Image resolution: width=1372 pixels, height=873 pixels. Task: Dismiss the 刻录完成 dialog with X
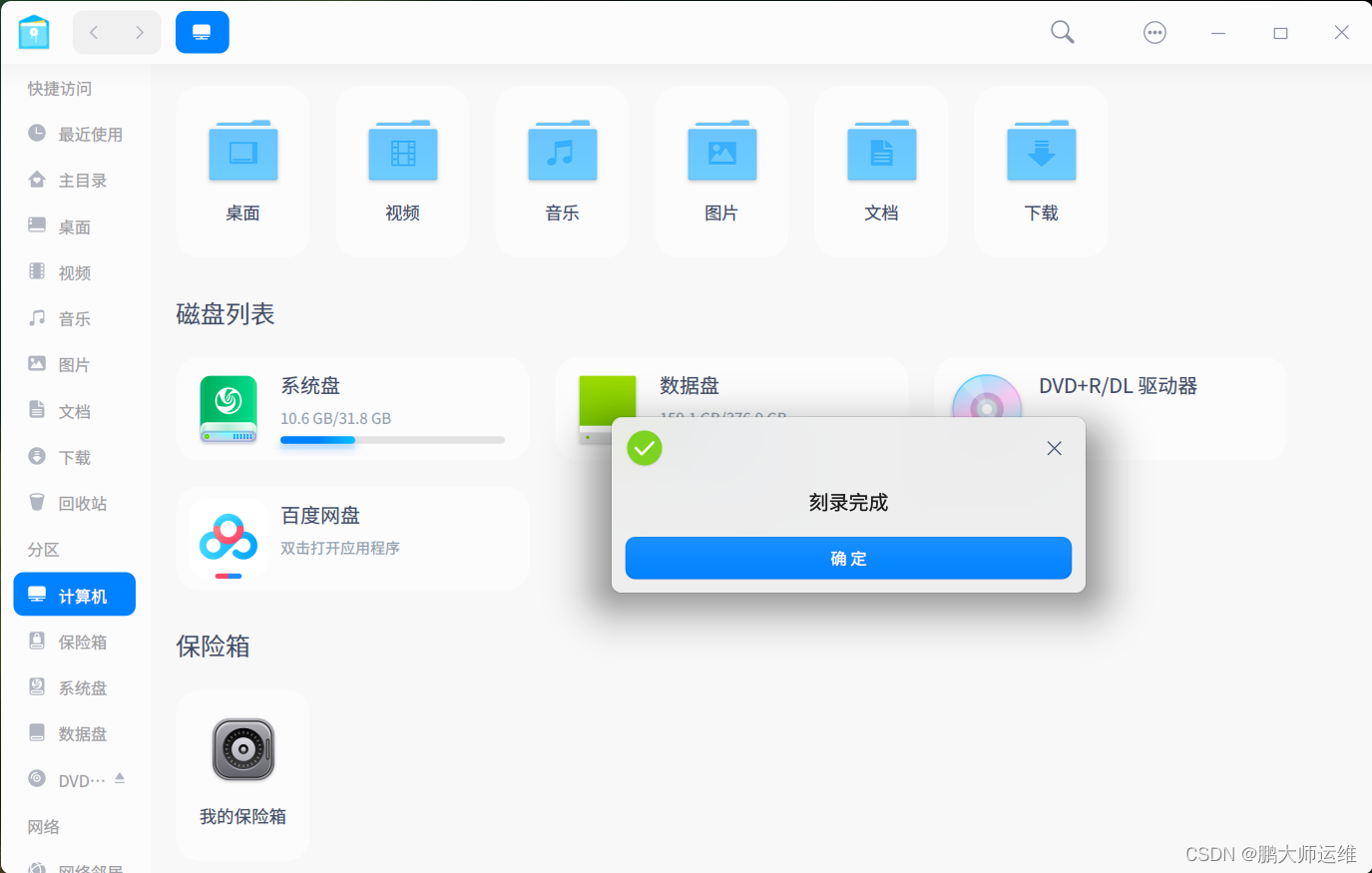point(1054,448)
